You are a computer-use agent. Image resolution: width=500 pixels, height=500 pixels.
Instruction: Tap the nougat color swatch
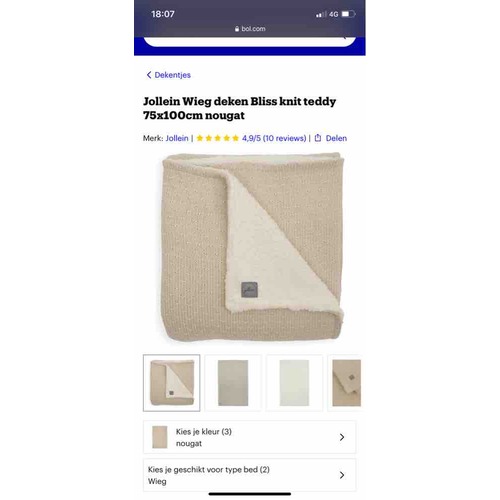click(x=160, y=437)
